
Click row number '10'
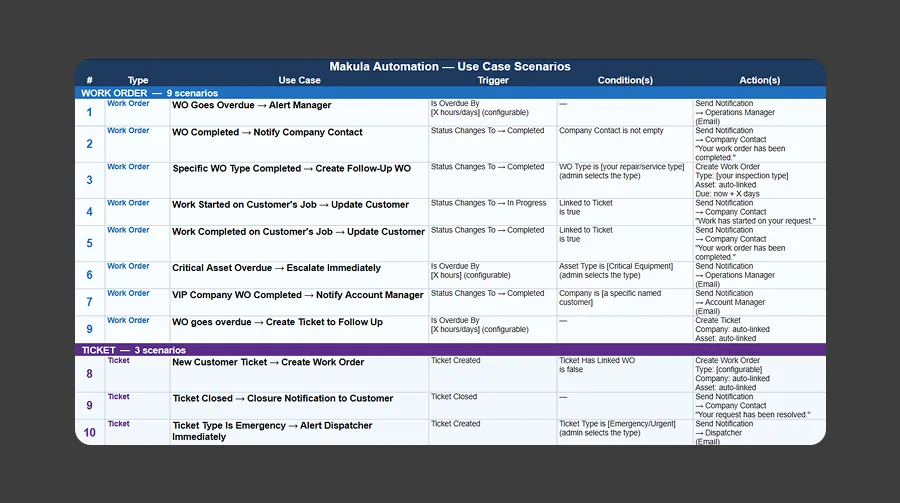pos(90,432)
